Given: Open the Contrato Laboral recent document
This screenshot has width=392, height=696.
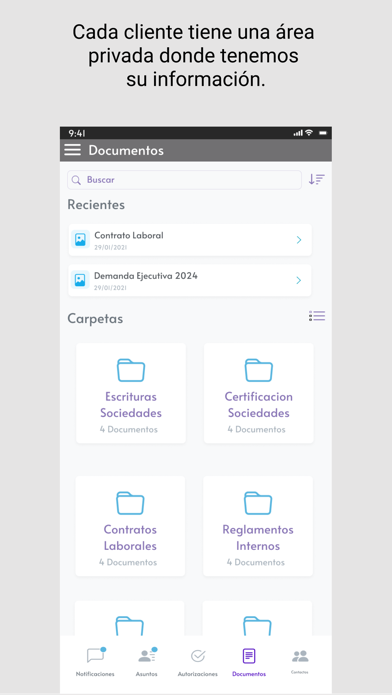Looking at the screenshot, I should tap(190, 240).
